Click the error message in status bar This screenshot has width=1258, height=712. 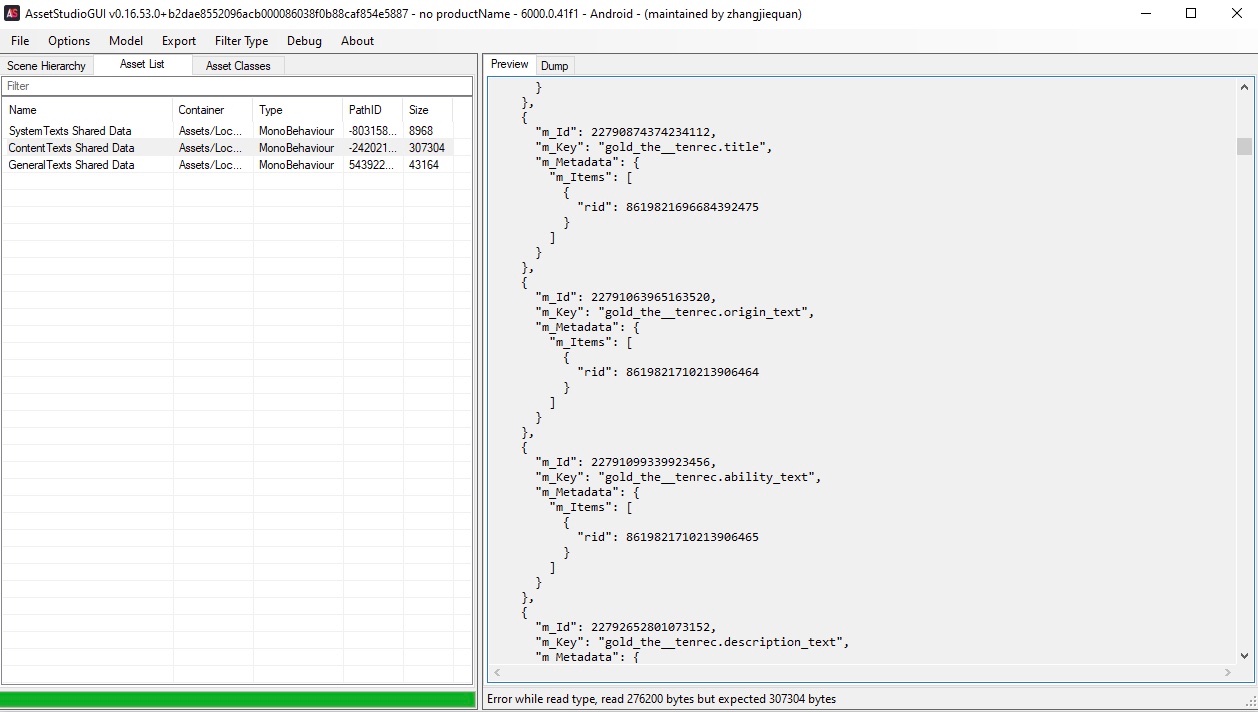pyautogui.click(x=661, y=699)
